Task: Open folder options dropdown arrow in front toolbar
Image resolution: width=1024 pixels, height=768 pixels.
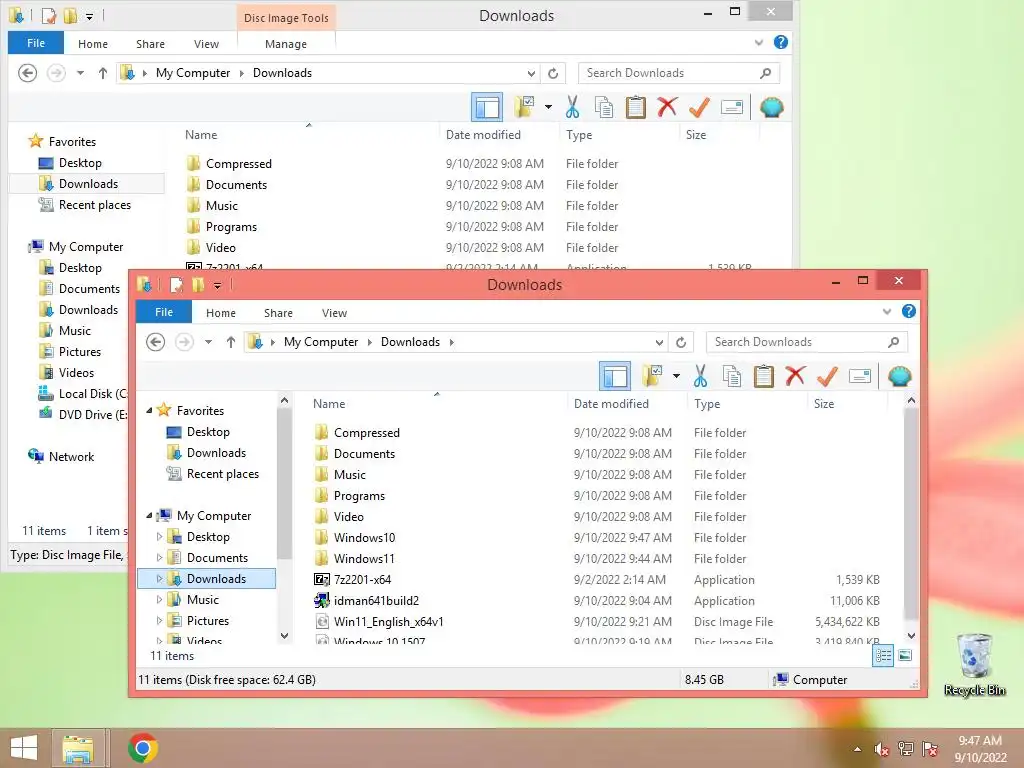Action: (677, 376)
